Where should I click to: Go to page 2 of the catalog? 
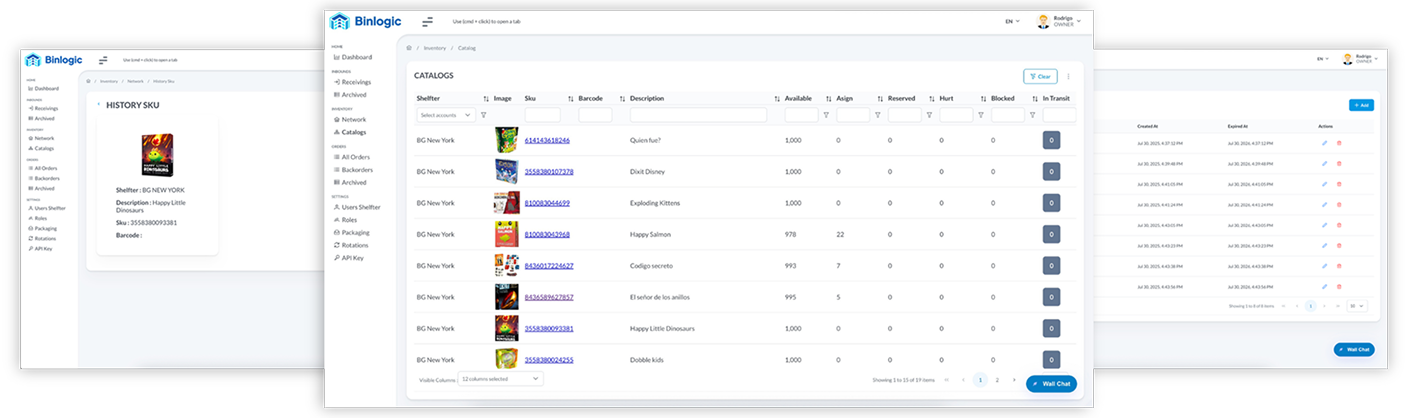[997, 380]
